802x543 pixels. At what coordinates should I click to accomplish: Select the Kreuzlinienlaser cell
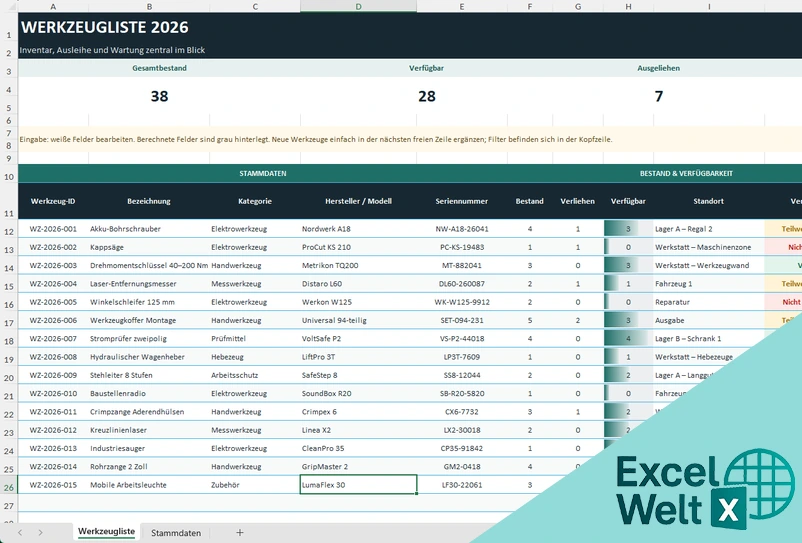pos(149,430)
